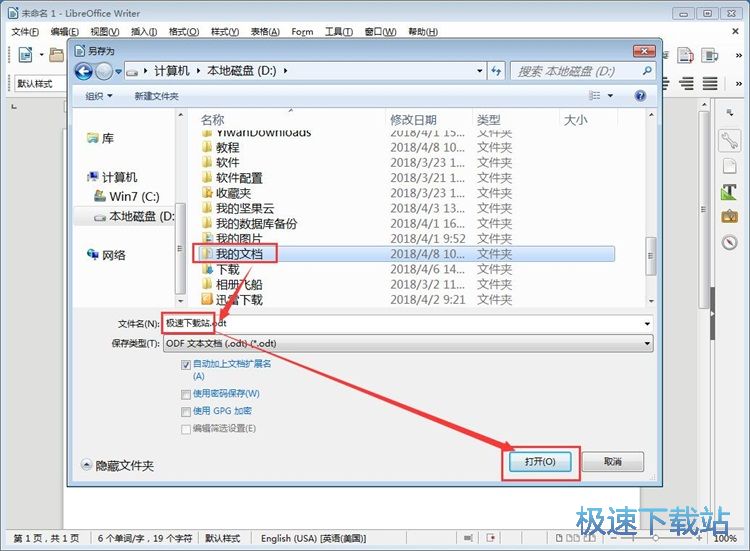Open sidebar Navigator compass icon
Screen dimensions: 750x551
pos(729,242)
